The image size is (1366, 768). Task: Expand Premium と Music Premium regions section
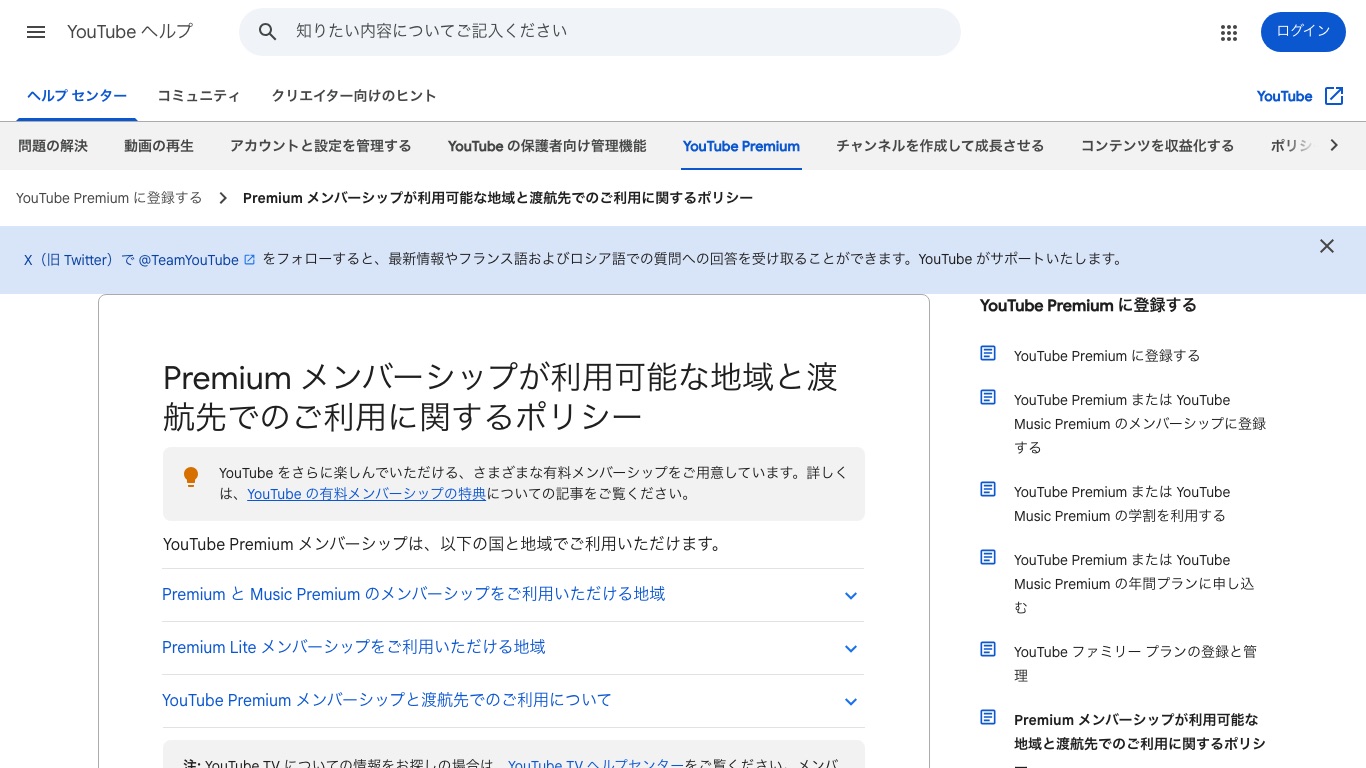pos(513,595)
